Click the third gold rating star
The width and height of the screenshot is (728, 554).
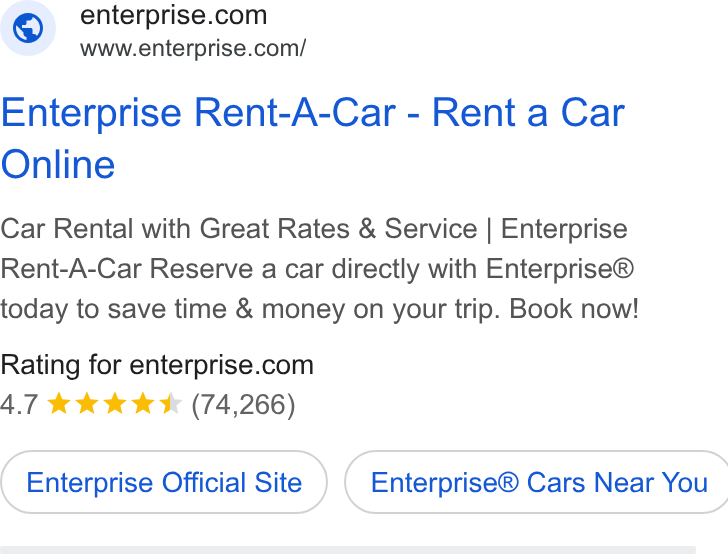click(x=115, y=403)
